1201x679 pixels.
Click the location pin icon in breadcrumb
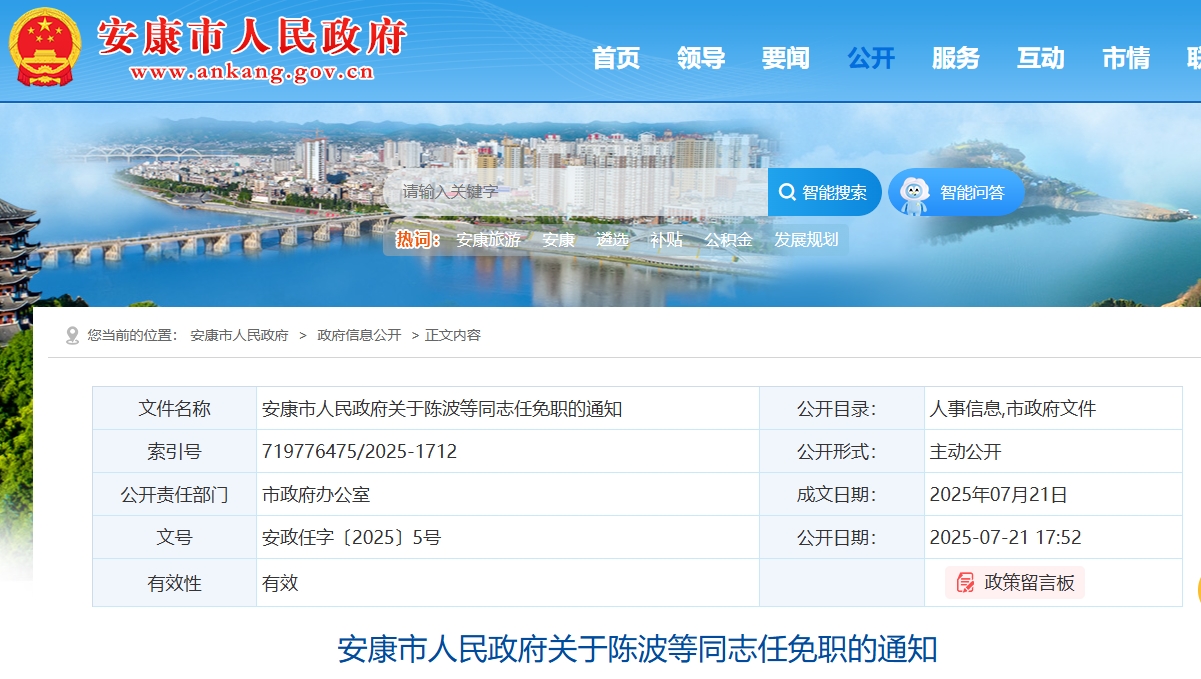click(x=72, y=336)
